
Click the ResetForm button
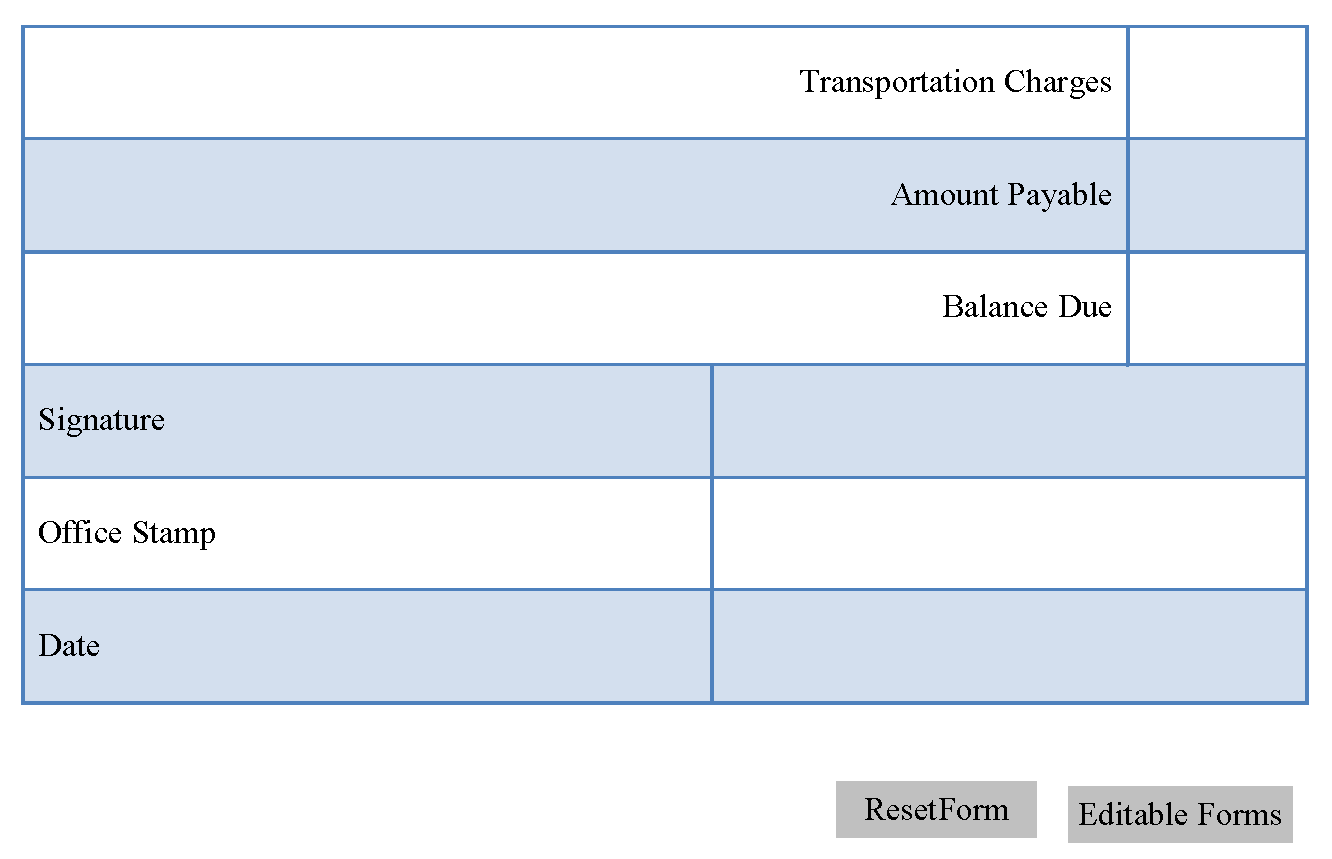coord(936,809)
